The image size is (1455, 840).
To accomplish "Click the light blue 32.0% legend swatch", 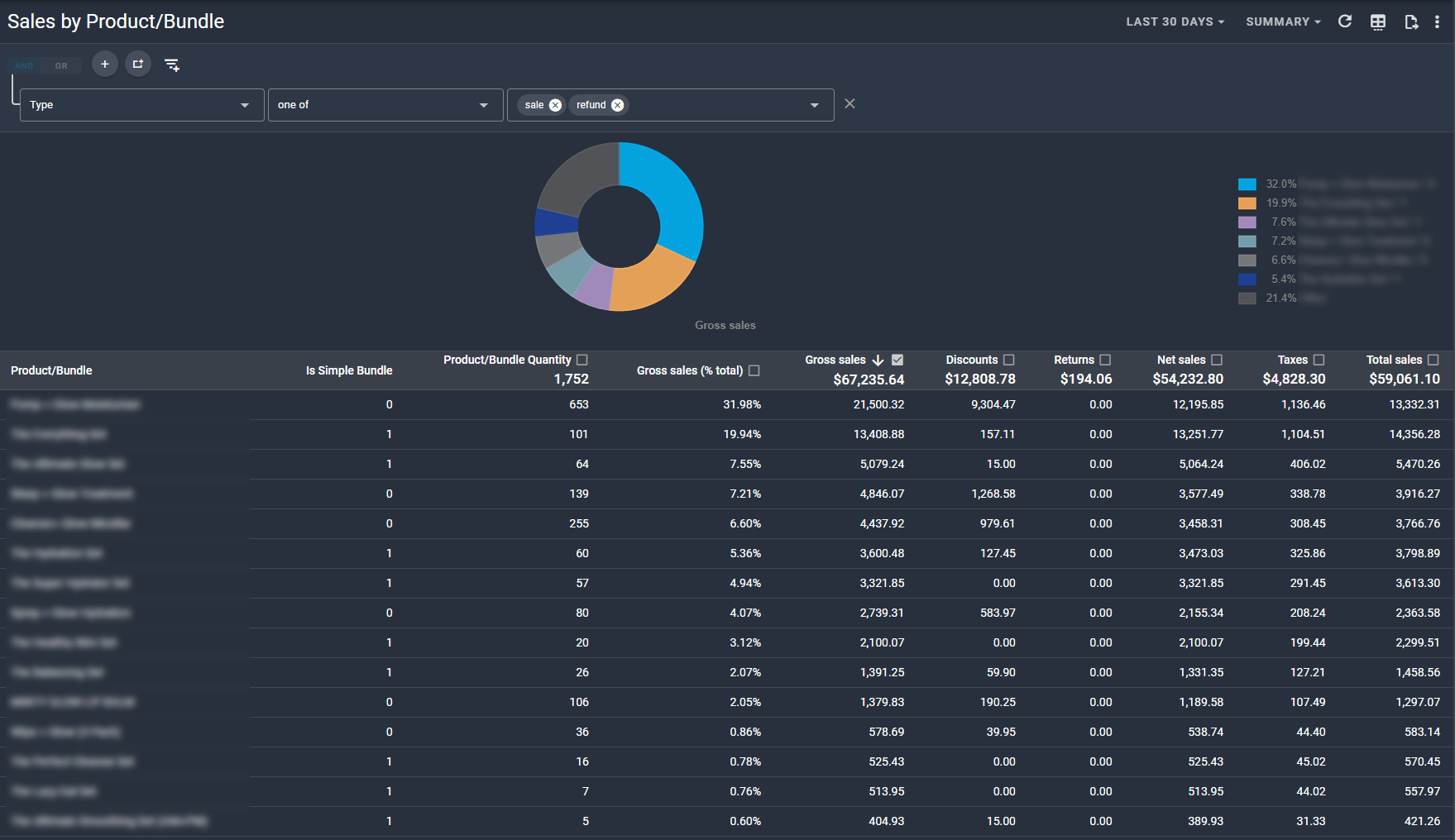I will (x=1247, y=184).
